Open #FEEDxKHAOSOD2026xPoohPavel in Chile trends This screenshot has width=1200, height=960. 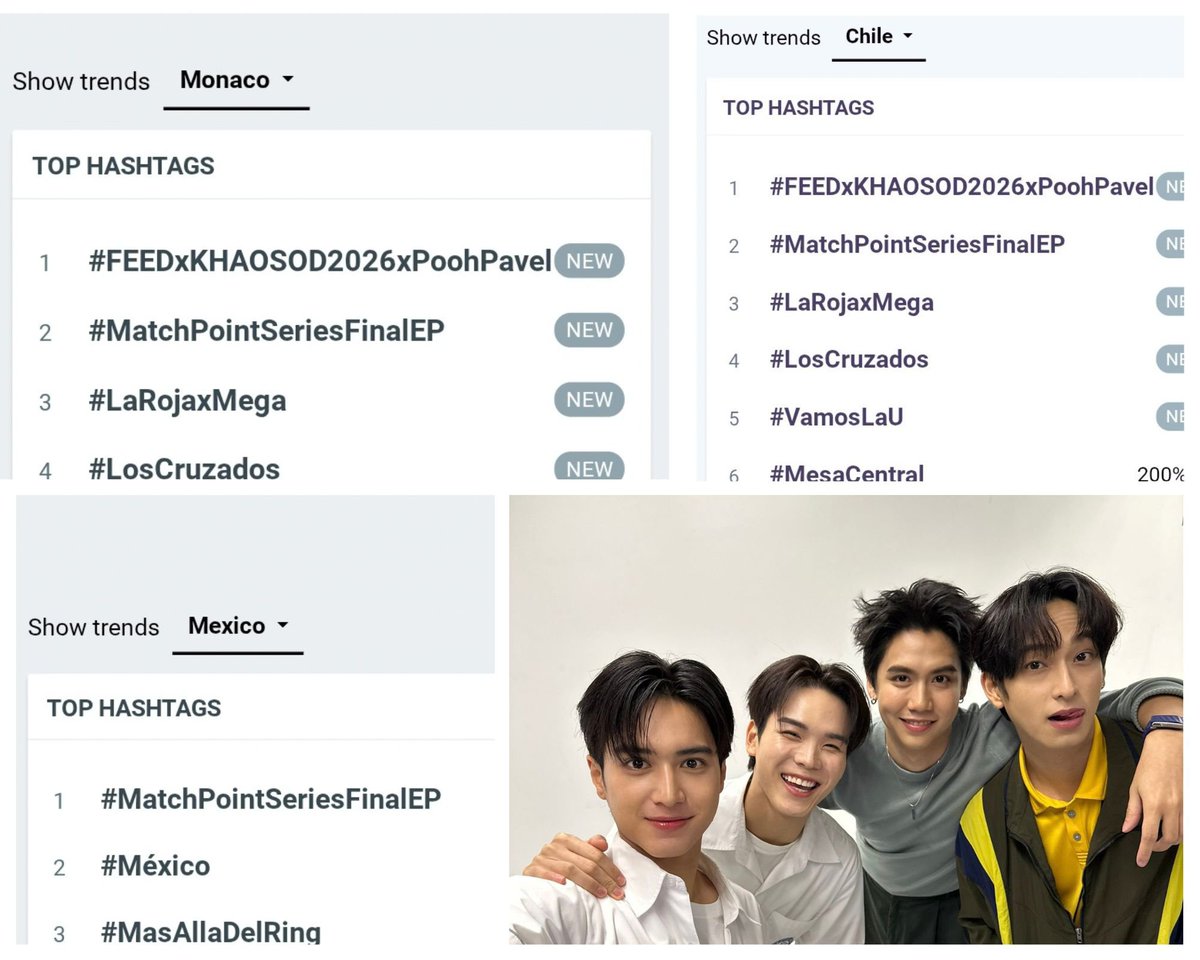(x=961, y=187)
